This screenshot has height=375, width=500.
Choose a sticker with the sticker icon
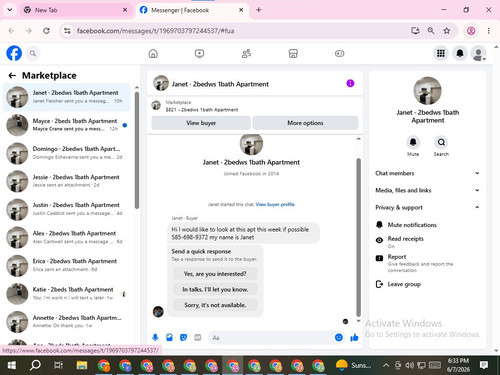click(183, 338)
